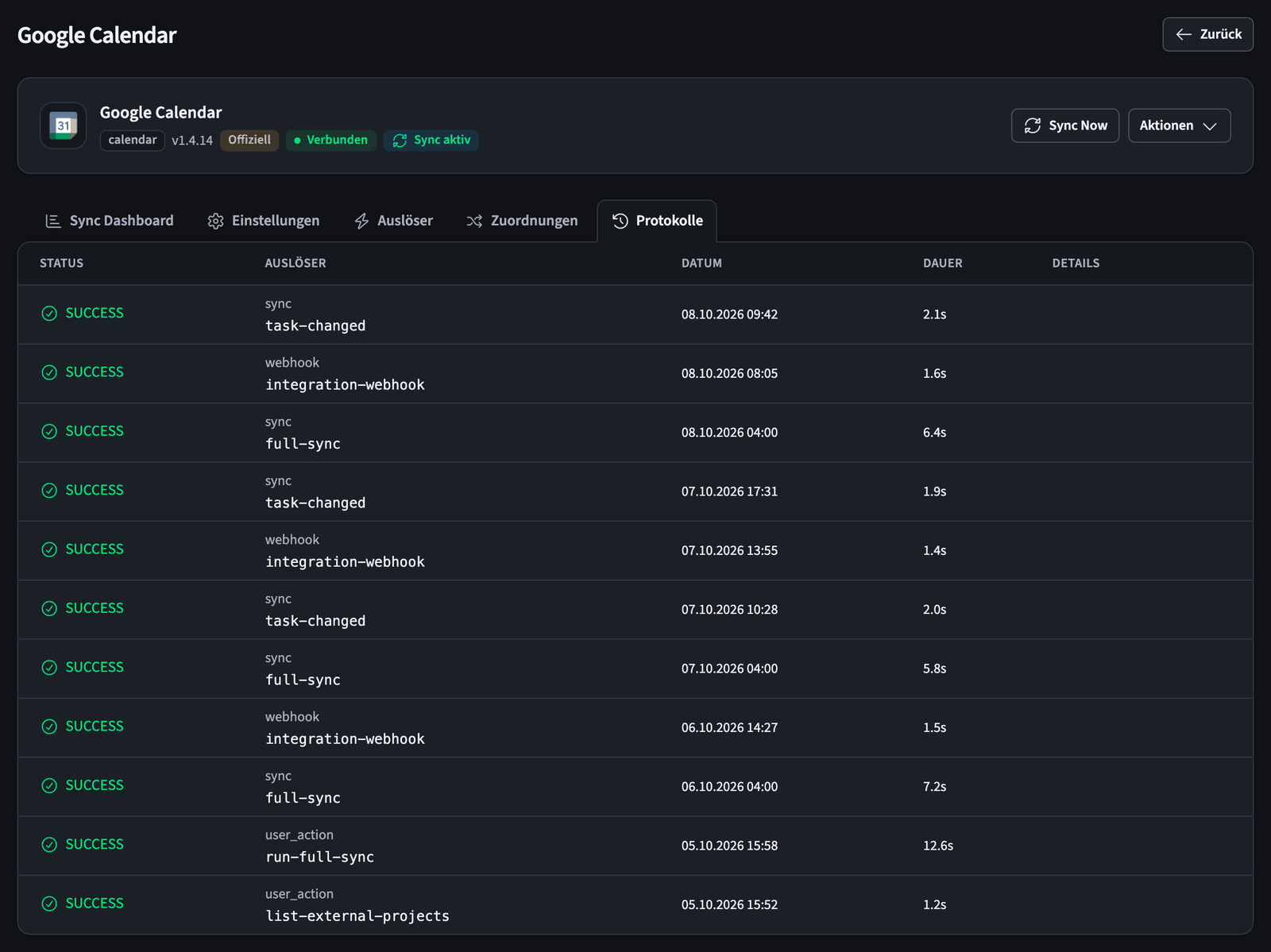The image size is (1271, 952).
Task: Click the shuffle icon beside Zuordnungen
Action: pos(474,221)
